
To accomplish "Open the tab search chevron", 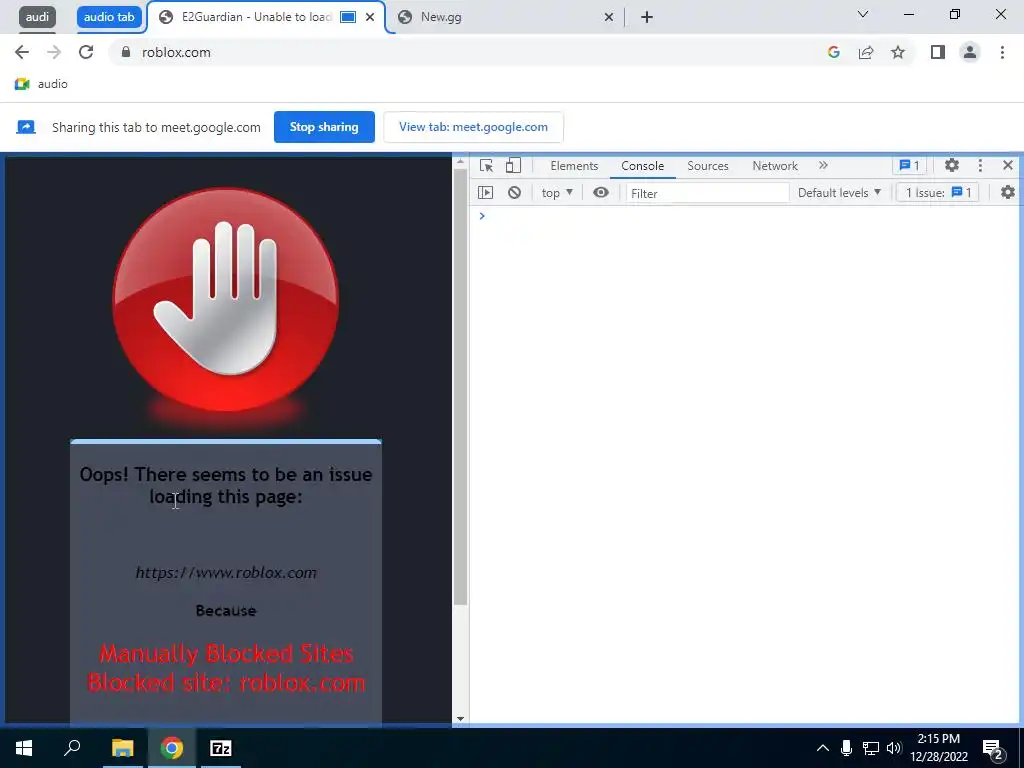I will coord(863,14).
